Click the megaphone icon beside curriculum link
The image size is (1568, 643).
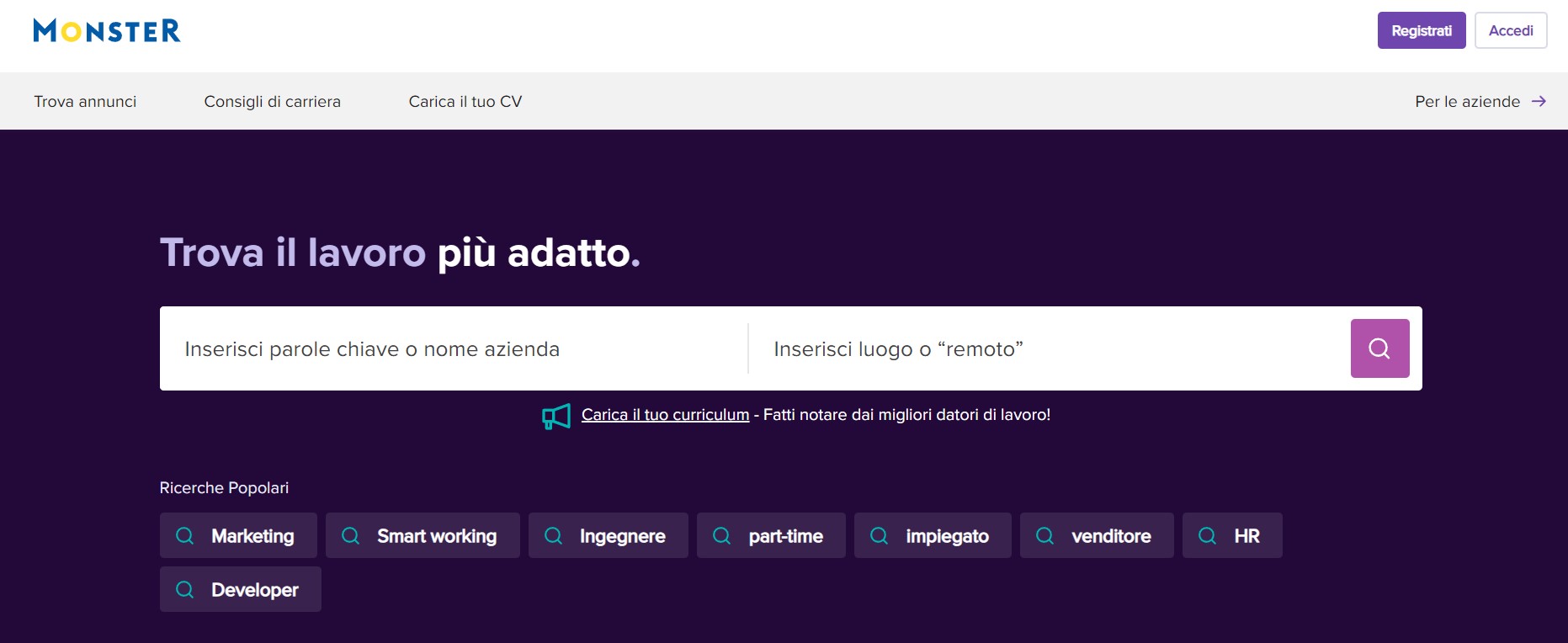[x=556, y=416]
